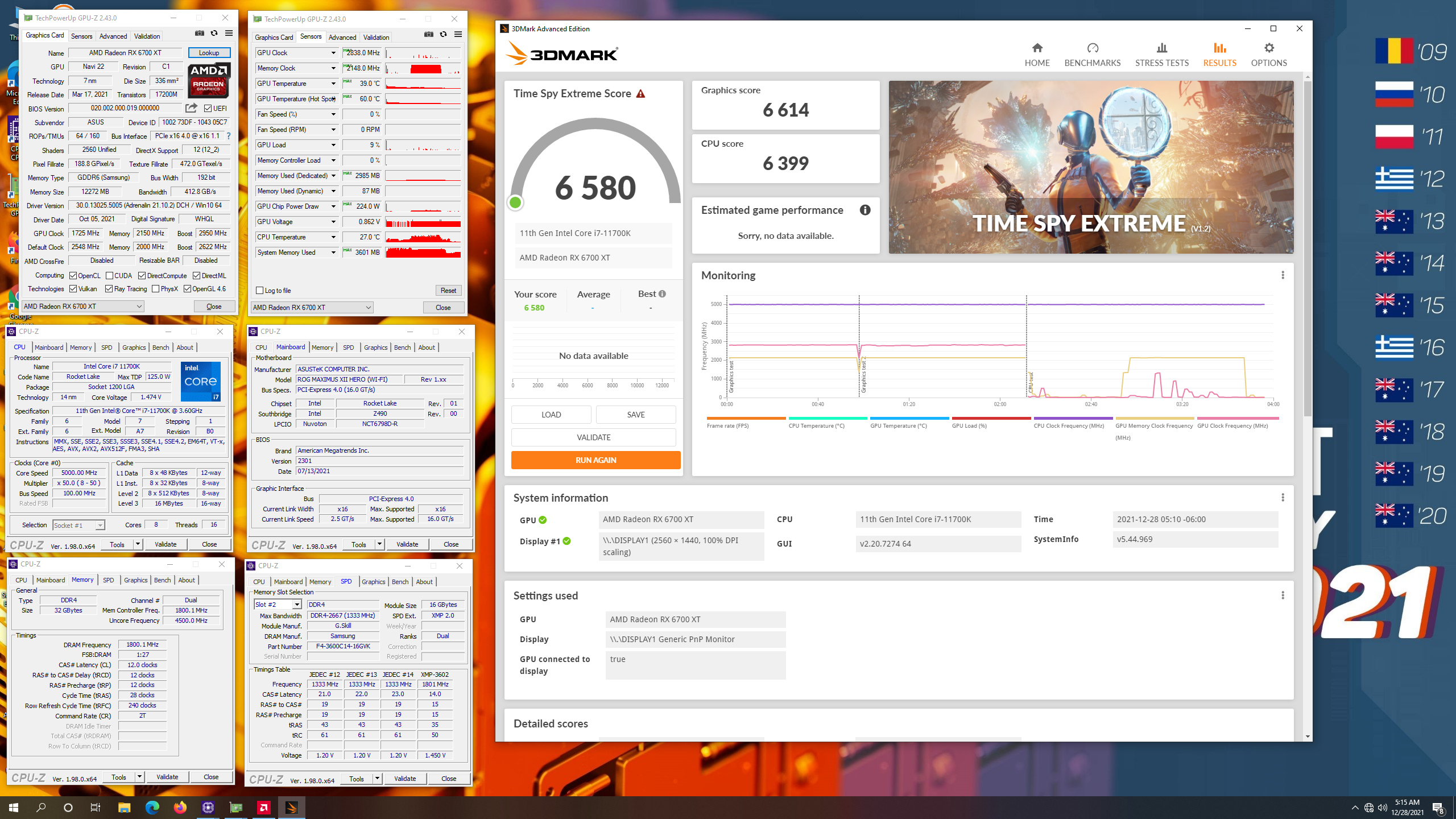
Task: Click the SAVE button in 3DMark
Action: coord(636,415)
